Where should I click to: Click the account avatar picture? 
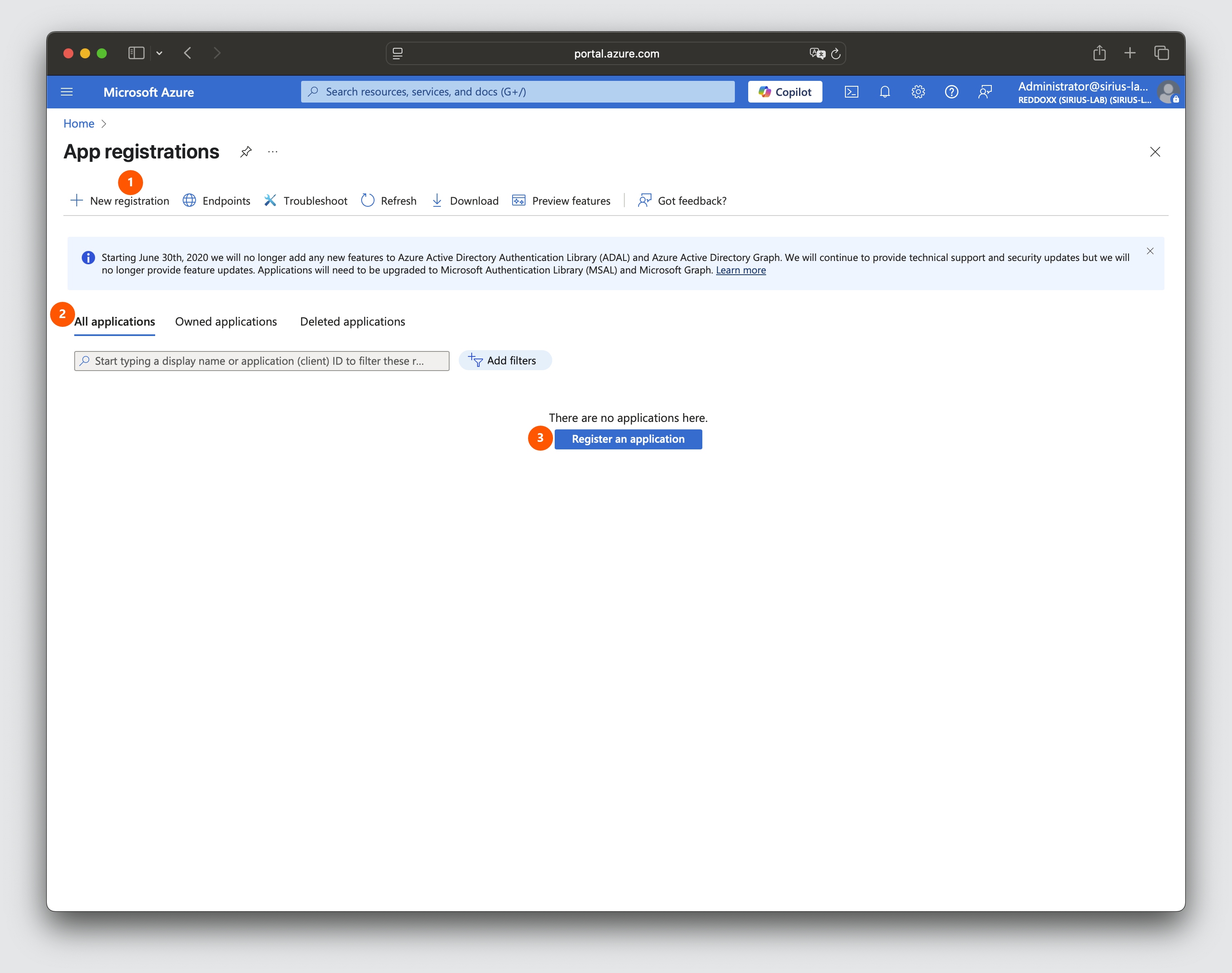coord(1168,92)
